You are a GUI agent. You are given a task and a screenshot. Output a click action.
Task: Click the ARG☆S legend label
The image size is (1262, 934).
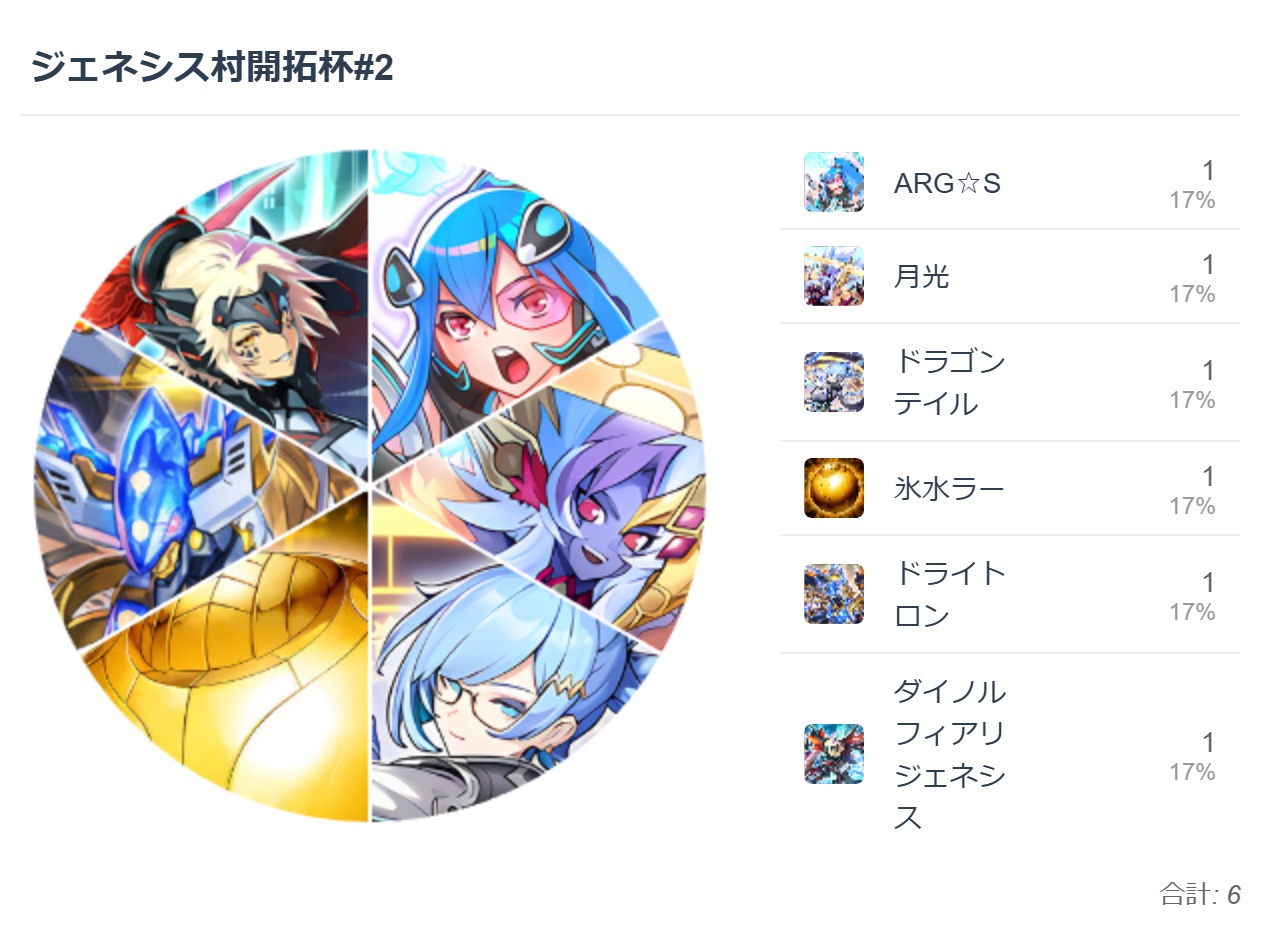(947, 184)
